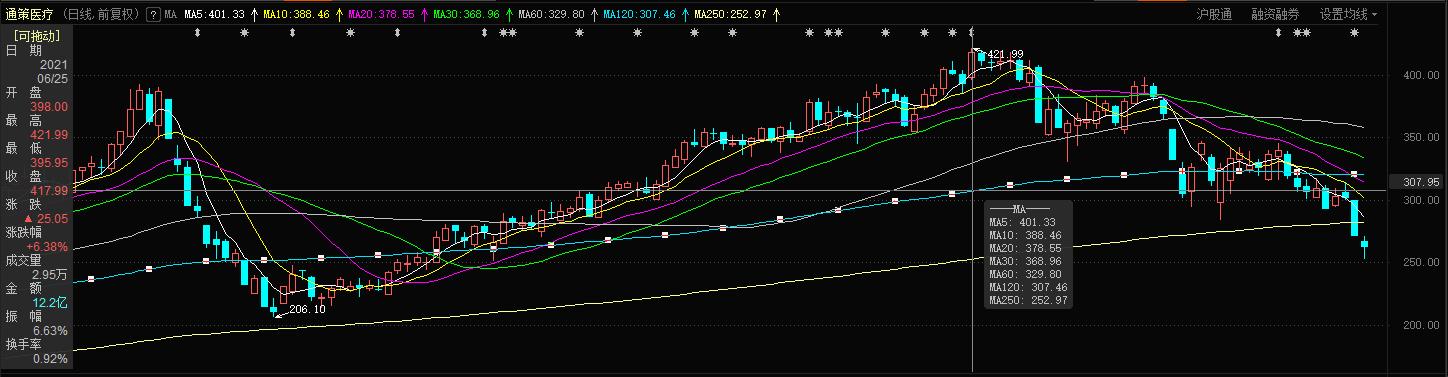This screenshot has height=377, width=1448.
Task: Click the turnover rate 0.92%
Action: coord(50,359)
